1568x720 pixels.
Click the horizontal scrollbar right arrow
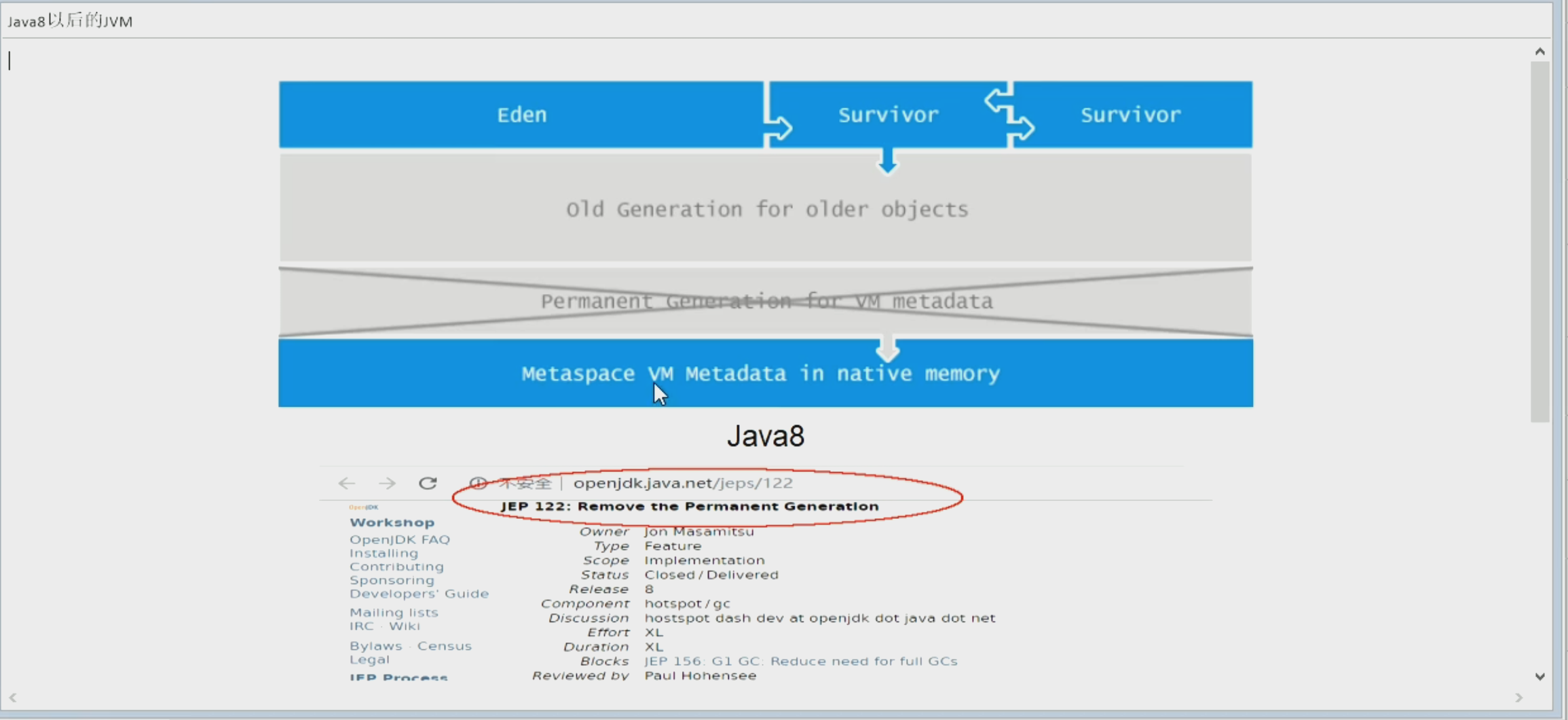point(1519,698)
